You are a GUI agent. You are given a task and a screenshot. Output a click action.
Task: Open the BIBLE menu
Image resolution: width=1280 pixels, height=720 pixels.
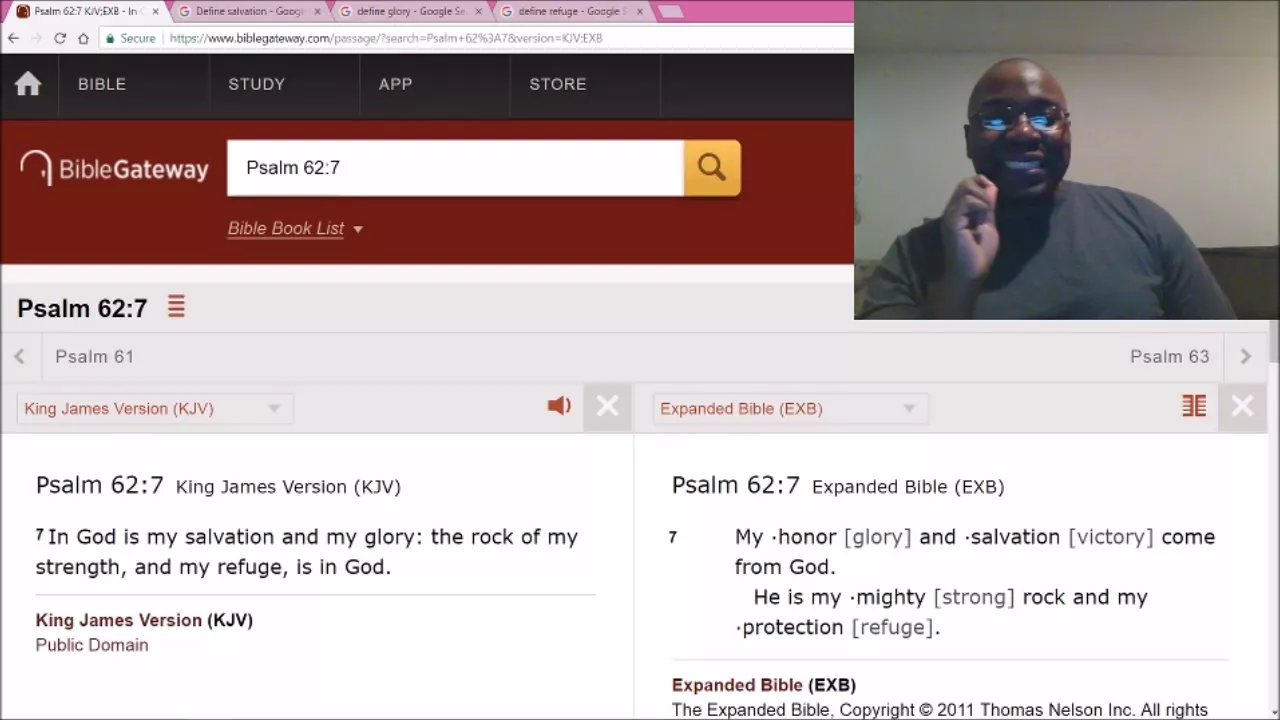point(102,84)
